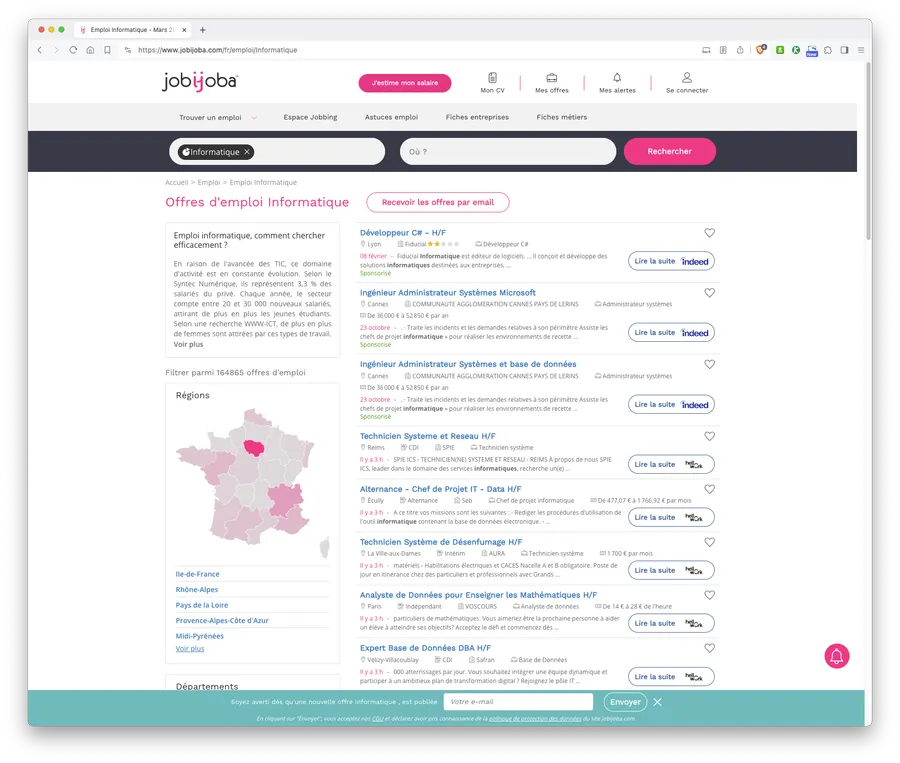900x763 pixels.
Task: Toggle browser sidebar panel icon
Action: coord(844,50)
